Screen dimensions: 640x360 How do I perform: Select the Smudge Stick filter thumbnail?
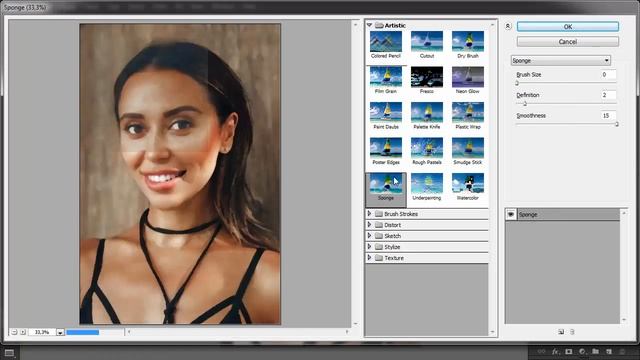[x=468, y=148]
